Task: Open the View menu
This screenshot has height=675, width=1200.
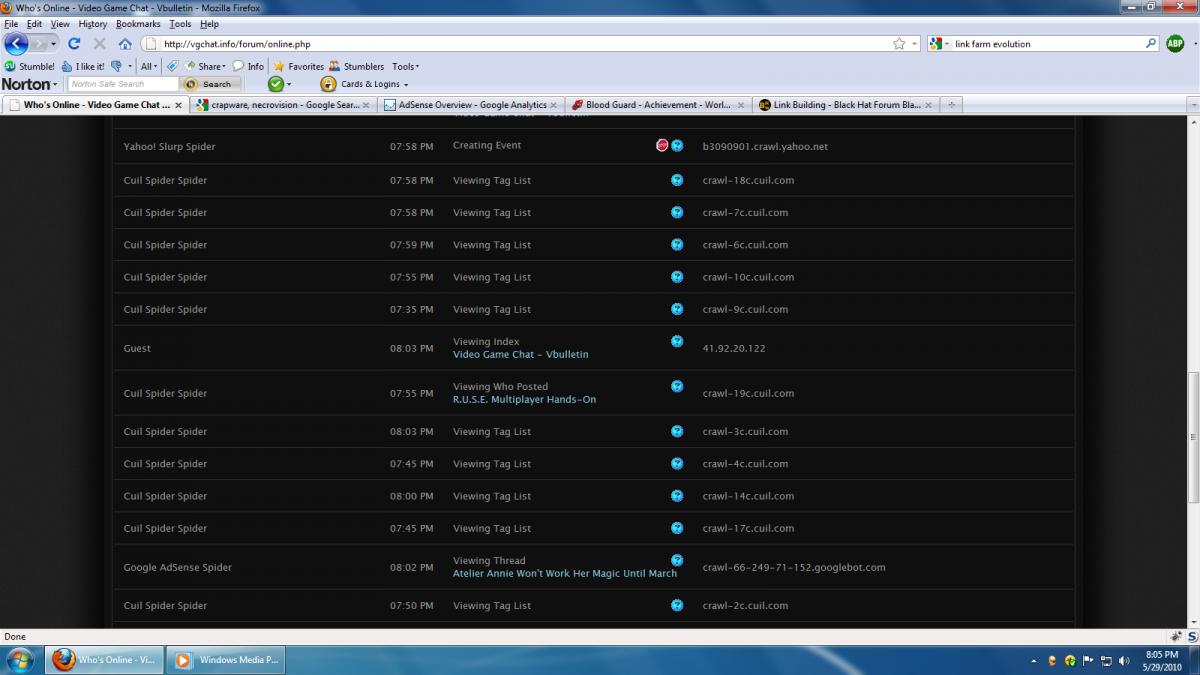Action: [x=60, y=24]
